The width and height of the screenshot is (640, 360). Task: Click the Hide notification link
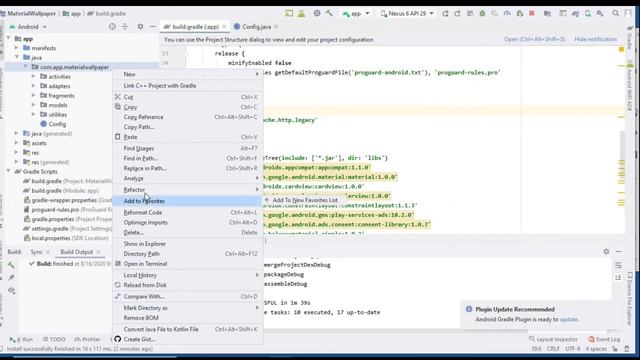click(596, 39)
